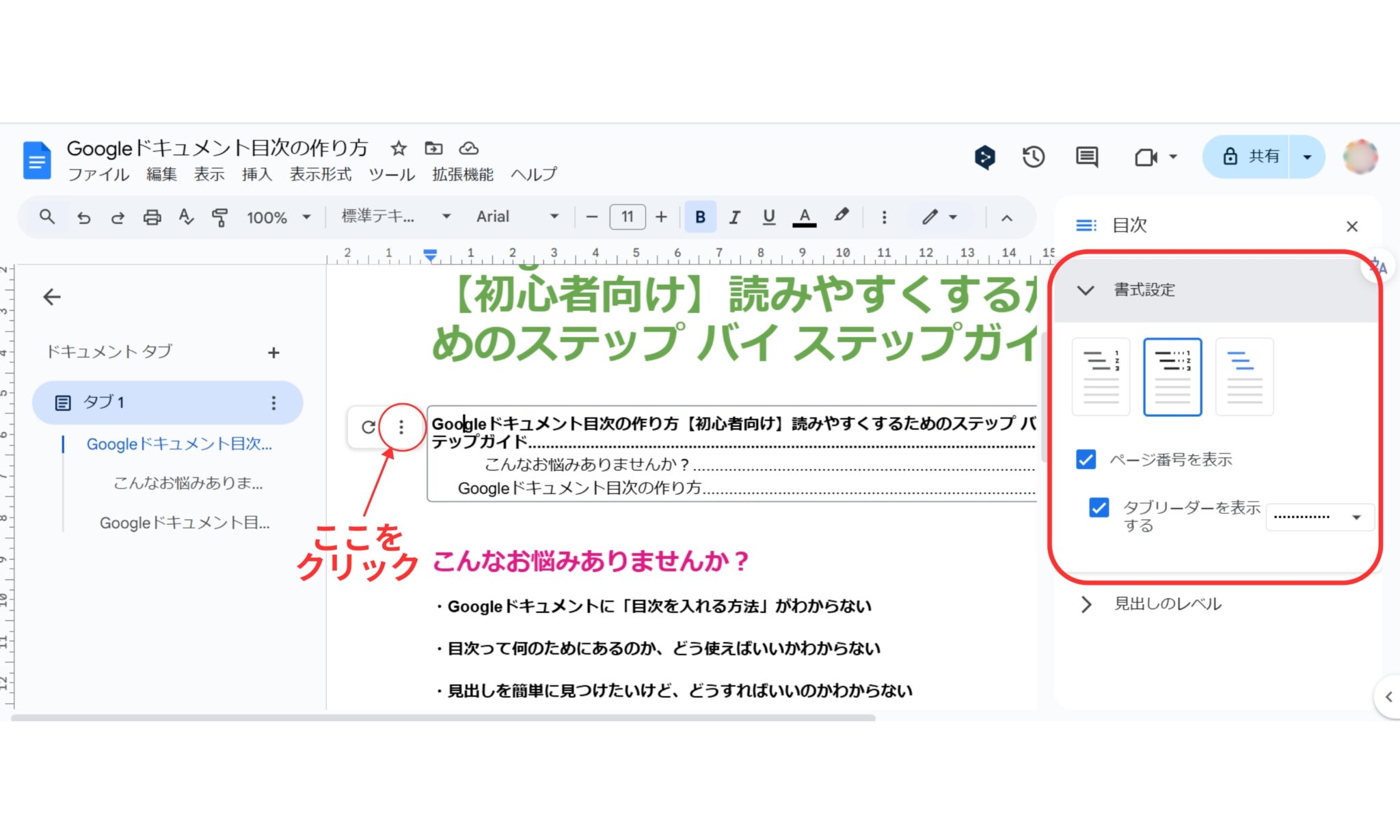Choose dotted leader table of contents style
This screenshot has width=1400, height=840.
(x=1172, y=377)
